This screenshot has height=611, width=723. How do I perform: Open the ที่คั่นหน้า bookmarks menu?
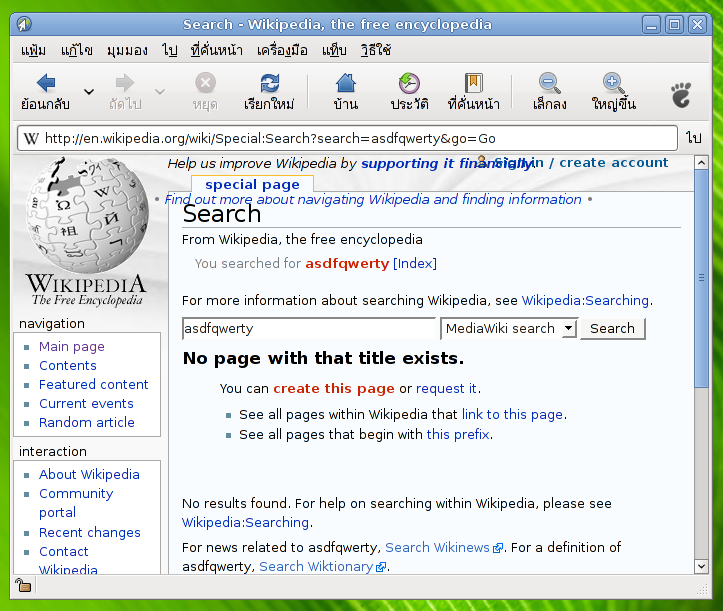pyautogui.click(x=217, y=50)
